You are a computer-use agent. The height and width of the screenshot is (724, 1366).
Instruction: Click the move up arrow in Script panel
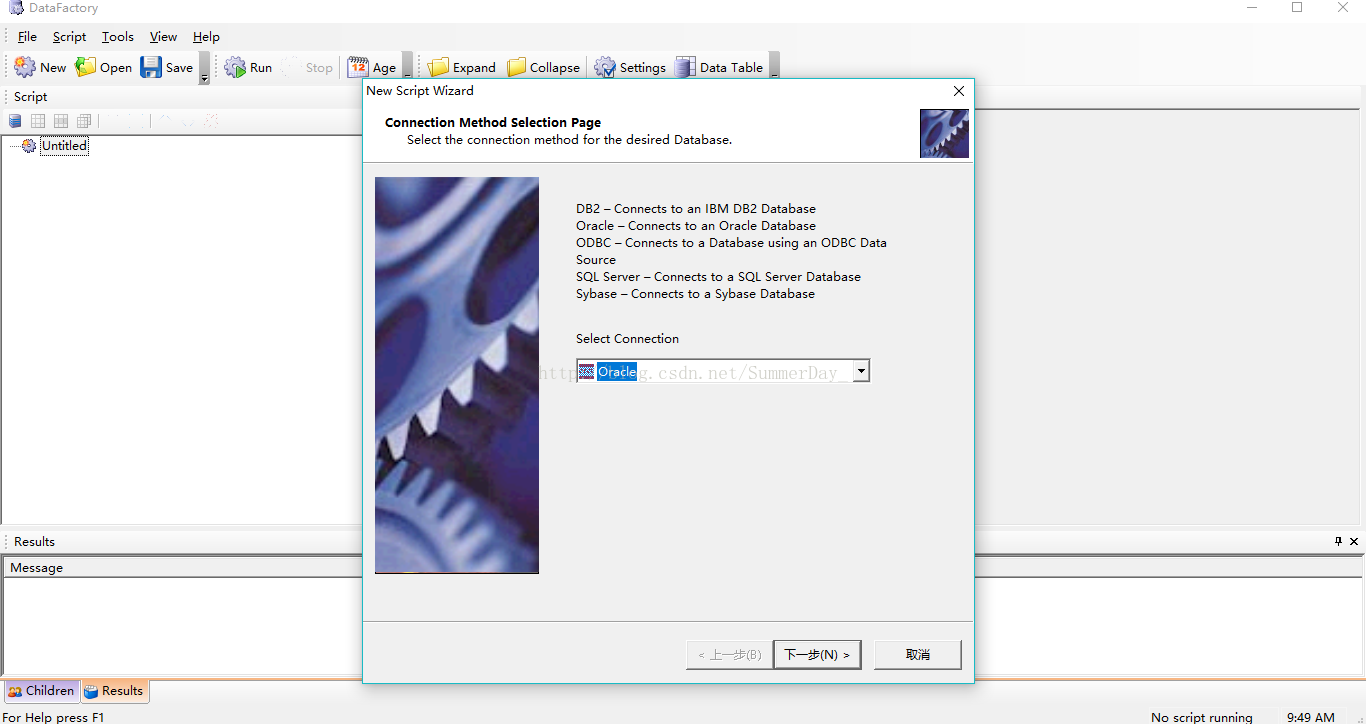point(166,121)
